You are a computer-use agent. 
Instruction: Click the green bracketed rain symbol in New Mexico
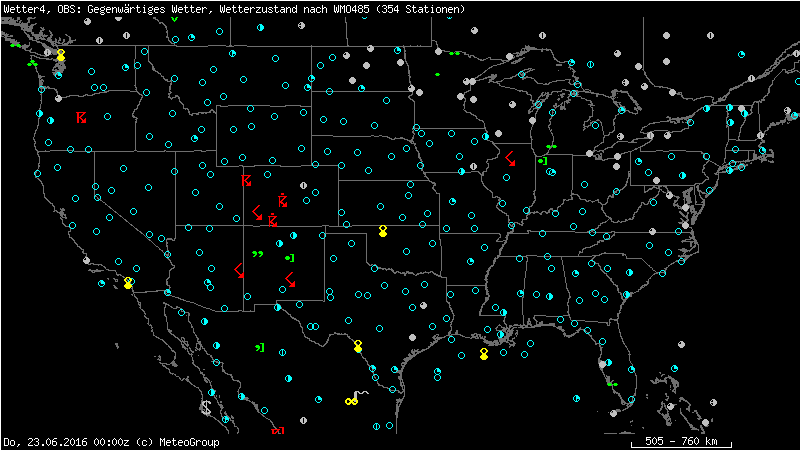290,258
